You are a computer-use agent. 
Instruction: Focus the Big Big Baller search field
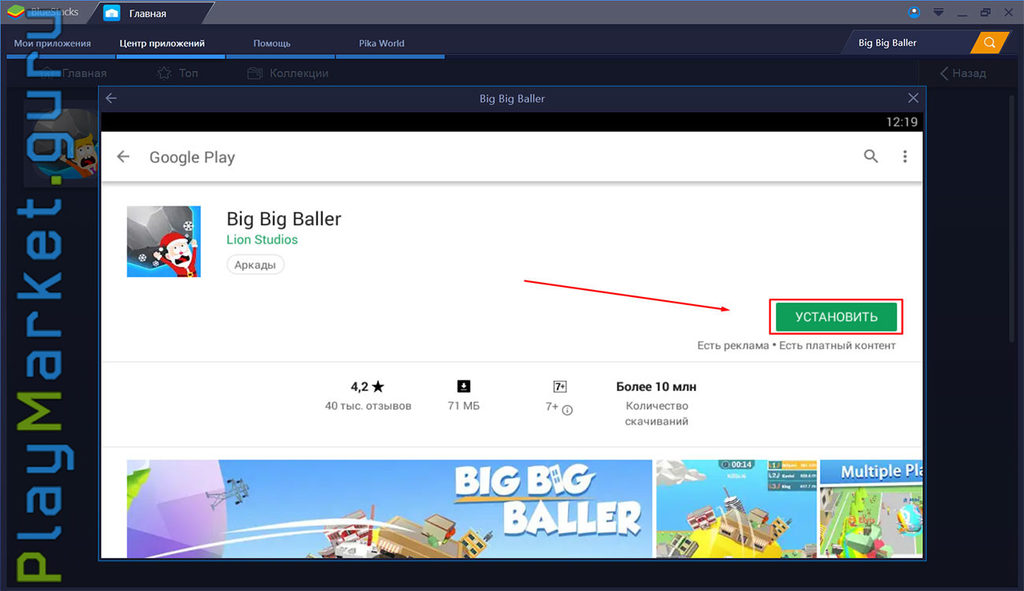908,42
